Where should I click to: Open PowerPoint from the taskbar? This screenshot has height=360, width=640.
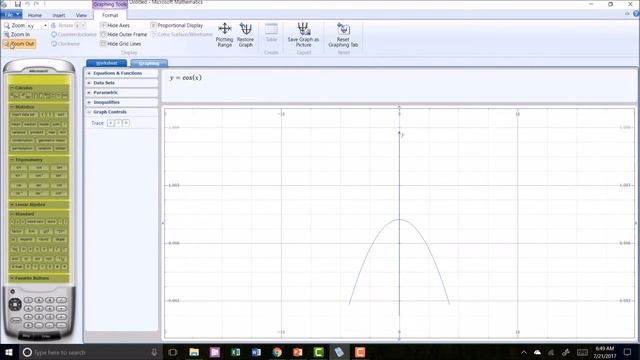tap(298, 352)
